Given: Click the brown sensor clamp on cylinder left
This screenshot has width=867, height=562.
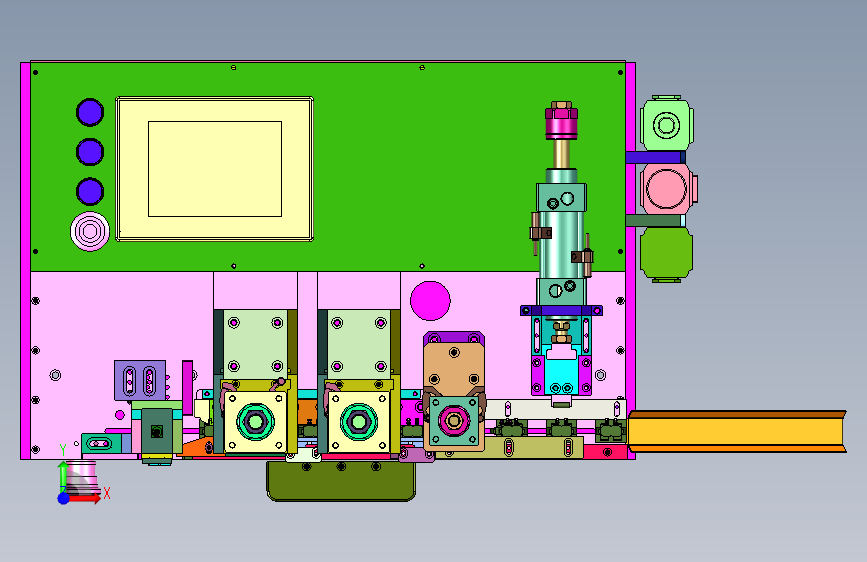Looking at the screenshot, I should [540, 233].
